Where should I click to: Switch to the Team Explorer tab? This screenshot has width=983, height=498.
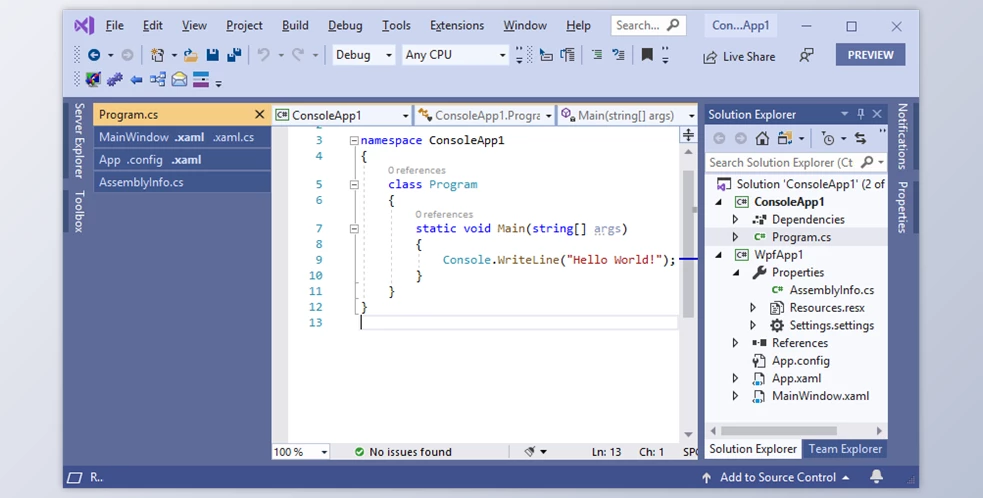coord(844,449)
